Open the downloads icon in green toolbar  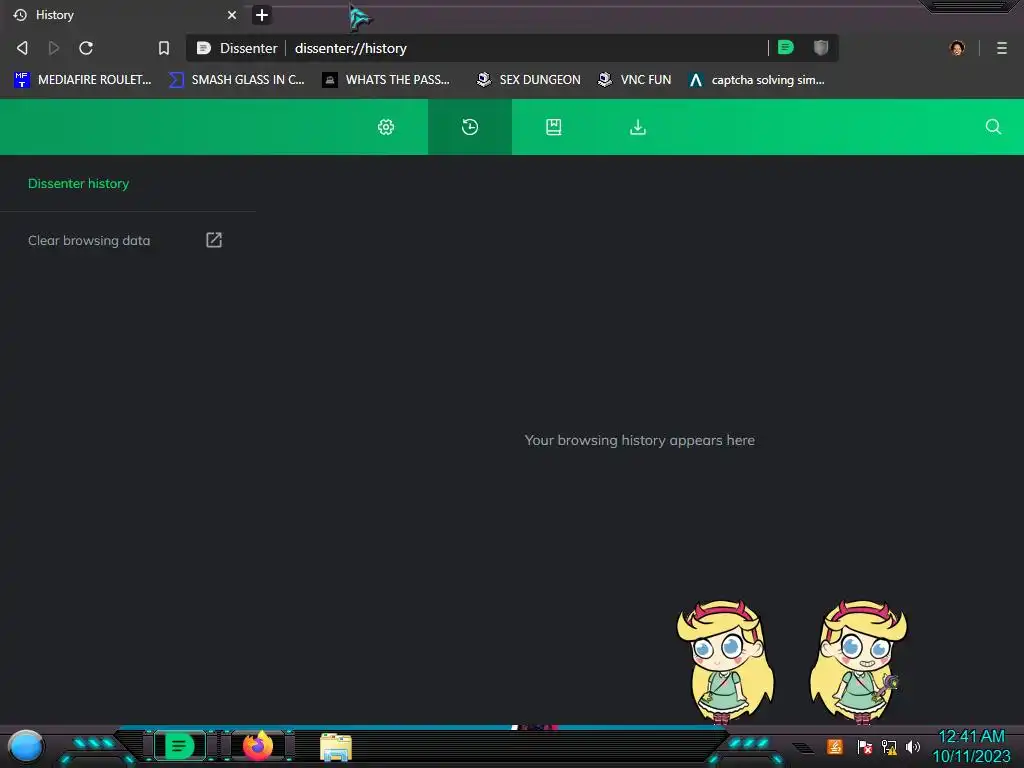point(638,127)
